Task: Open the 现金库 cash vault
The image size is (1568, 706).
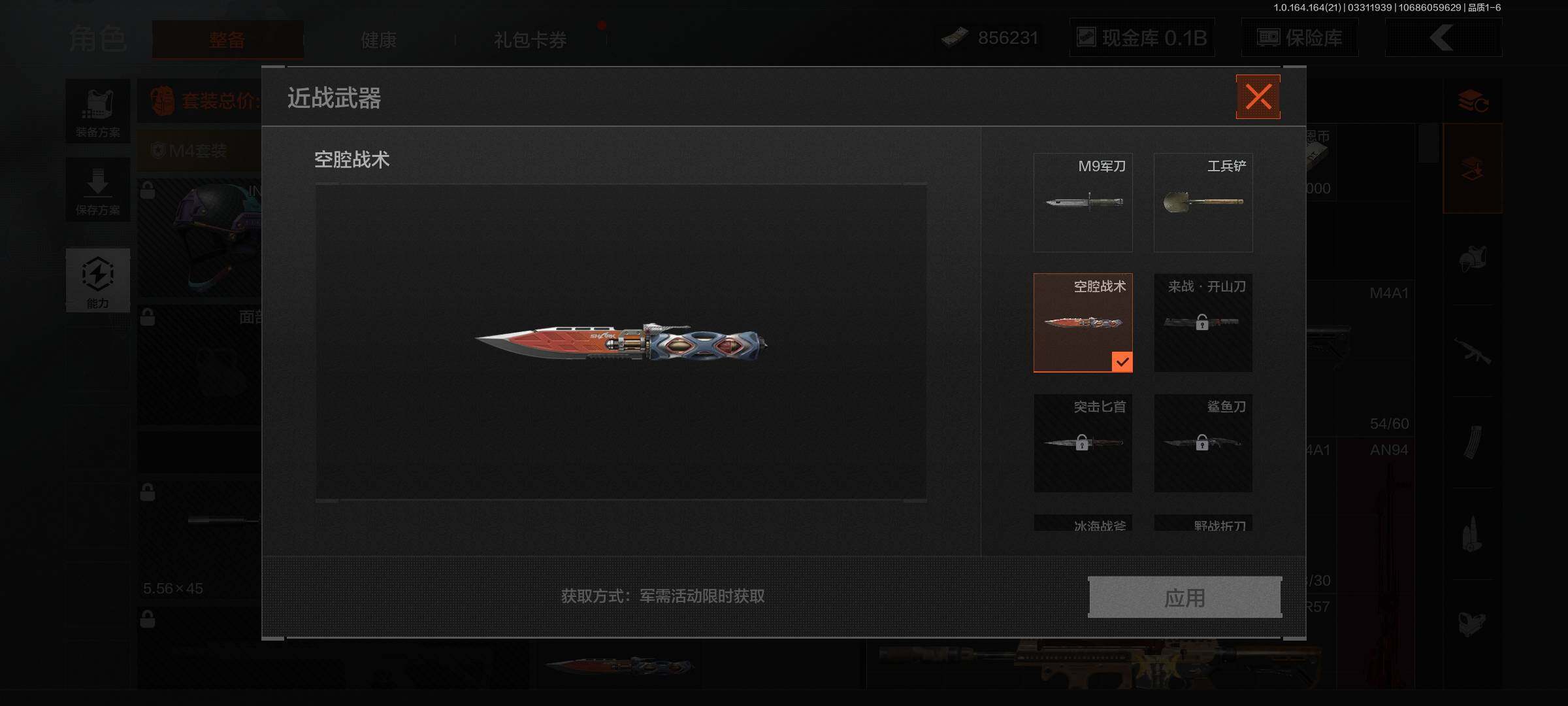Action: (x=1141, y=38)
